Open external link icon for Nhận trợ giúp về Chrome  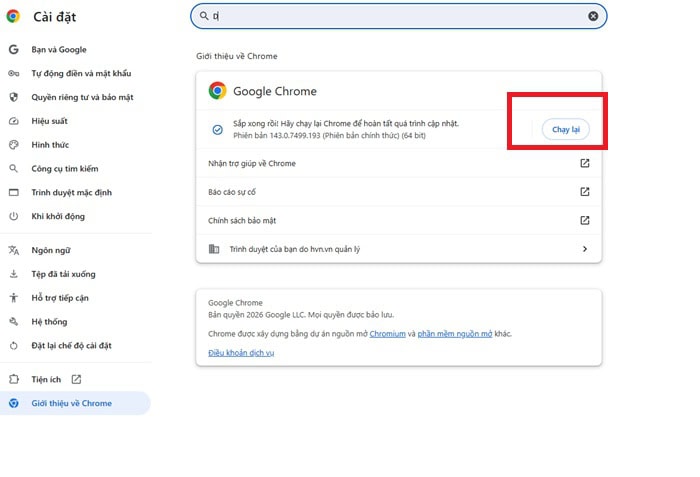[x=584, y=163]
